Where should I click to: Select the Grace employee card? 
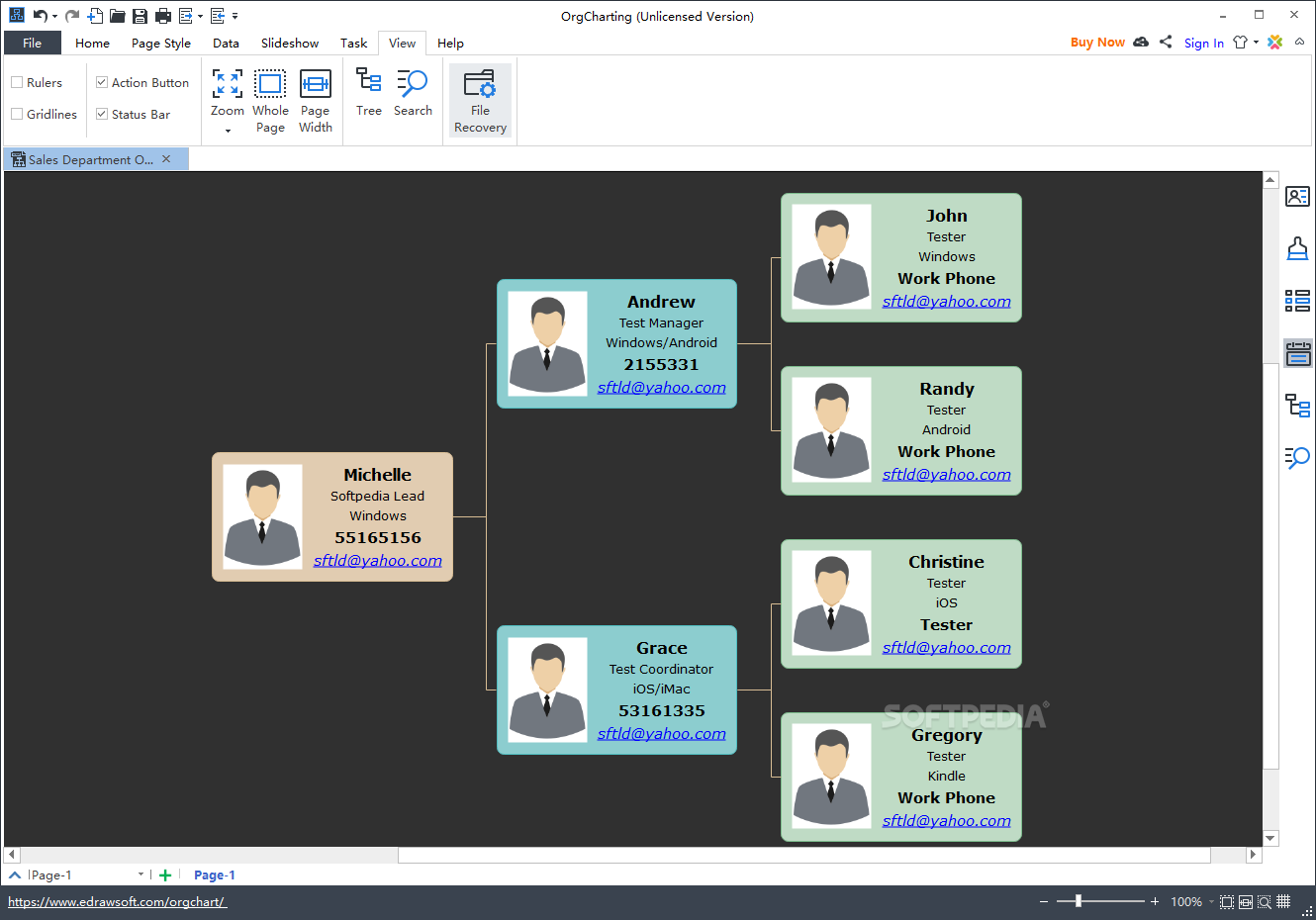(x=616, y=690)
